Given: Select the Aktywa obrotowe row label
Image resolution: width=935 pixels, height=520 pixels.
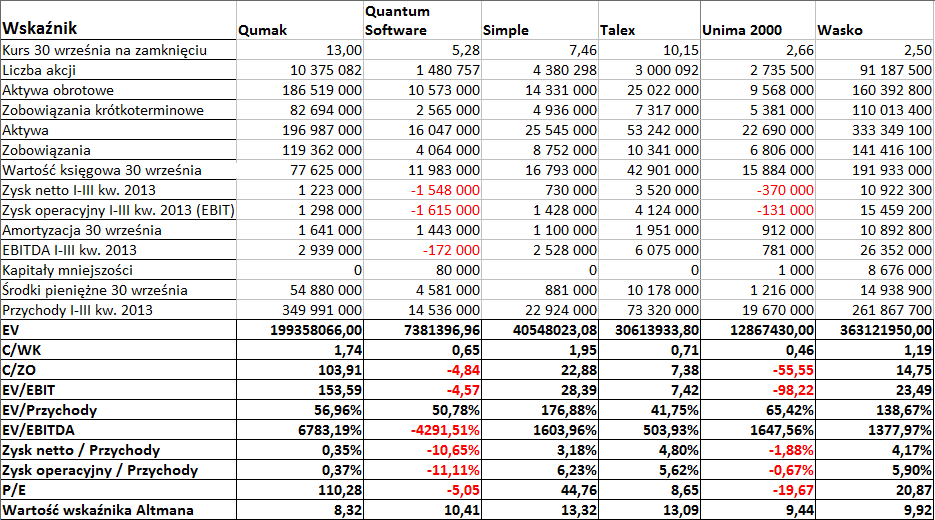Looking at the screenshot, I should pos(58,91).
